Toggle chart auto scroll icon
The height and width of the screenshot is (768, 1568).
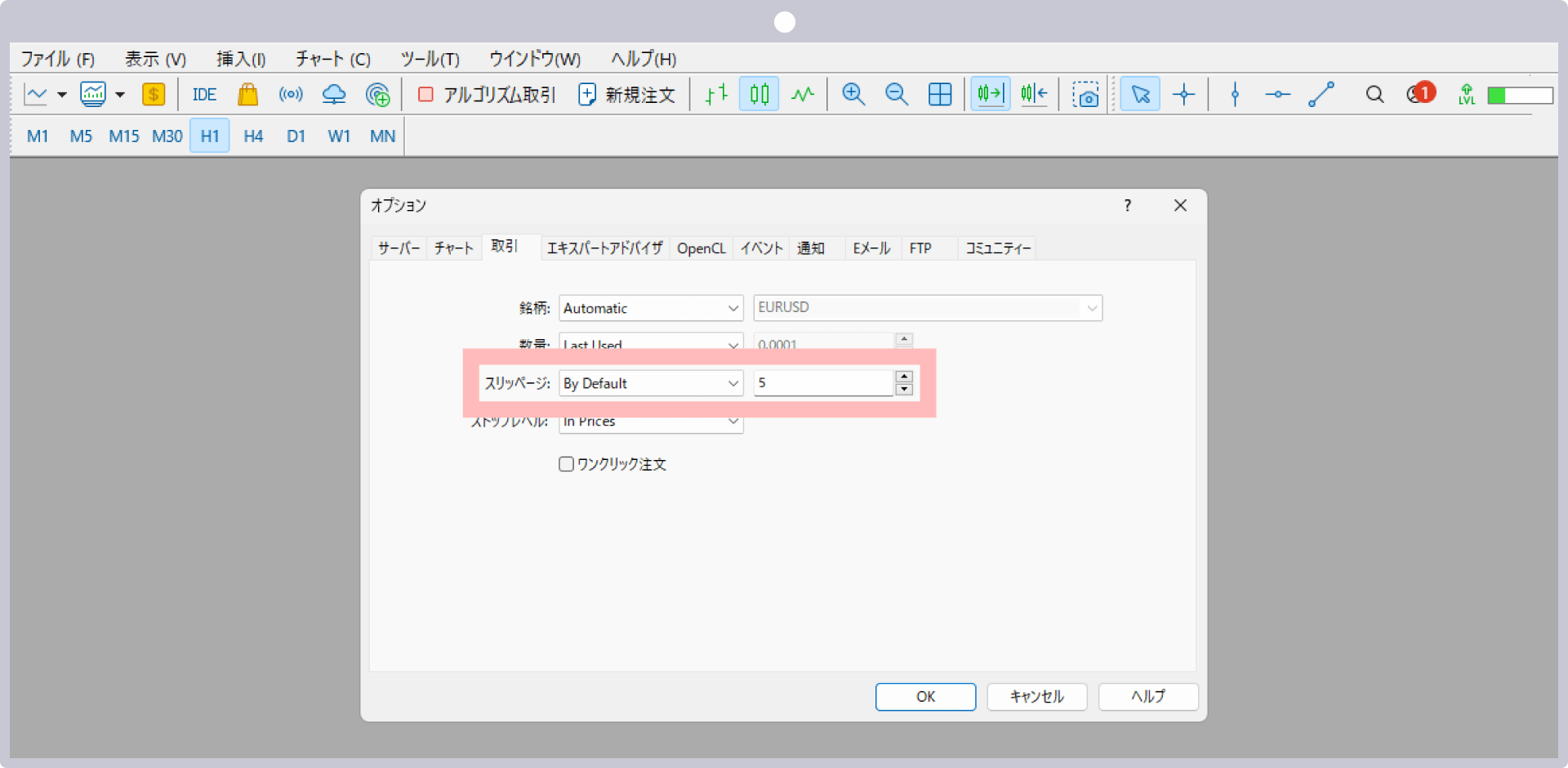pos(991,95)
